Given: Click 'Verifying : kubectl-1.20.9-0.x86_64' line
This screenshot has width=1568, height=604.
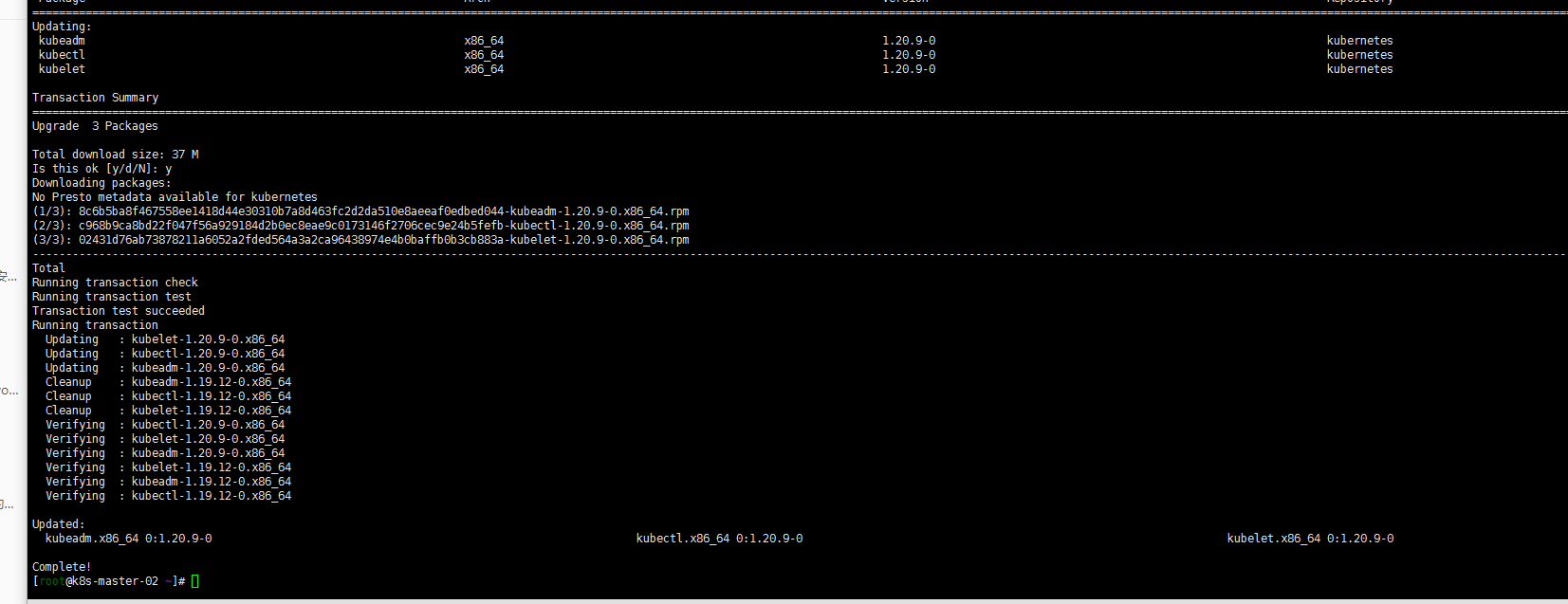Looking at the screenshot, I should (x=165, y=425).
